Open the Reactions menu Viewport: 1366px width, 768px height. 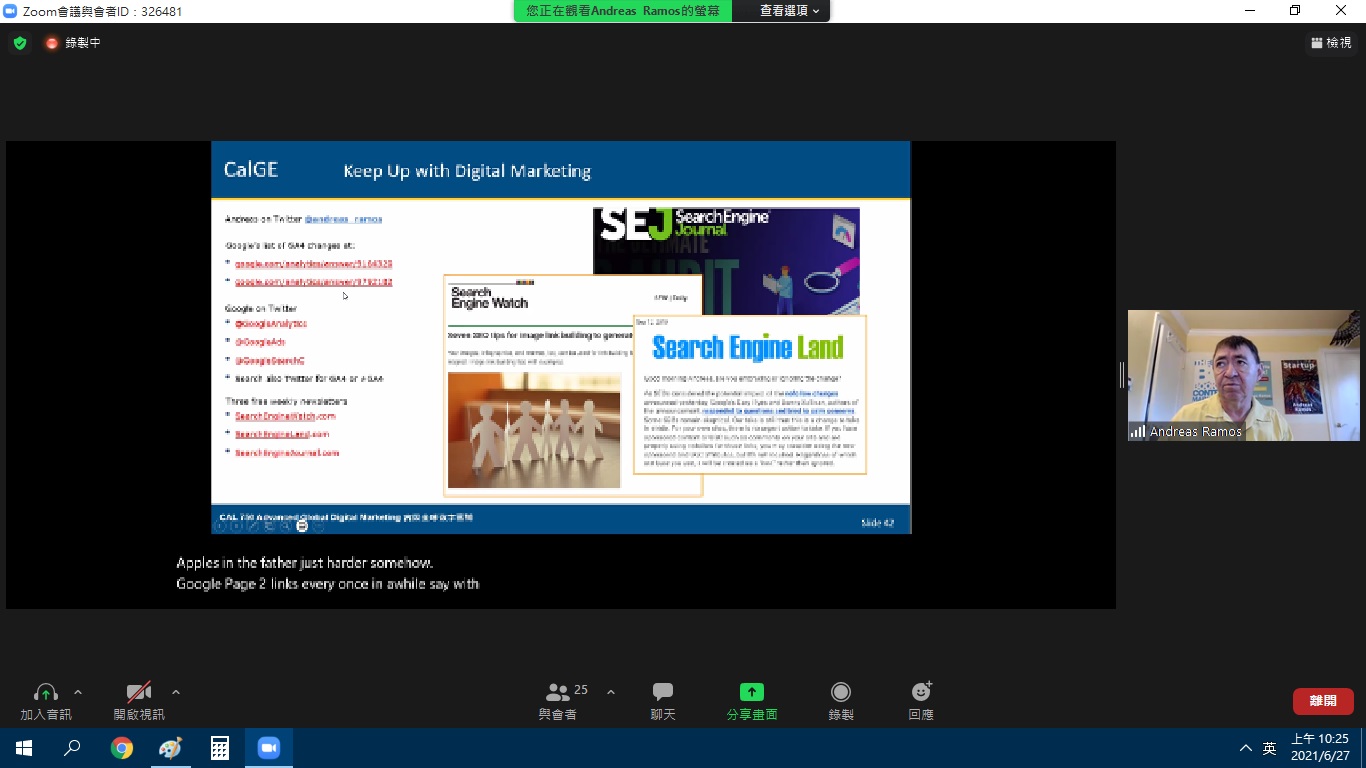pos(921,693)
